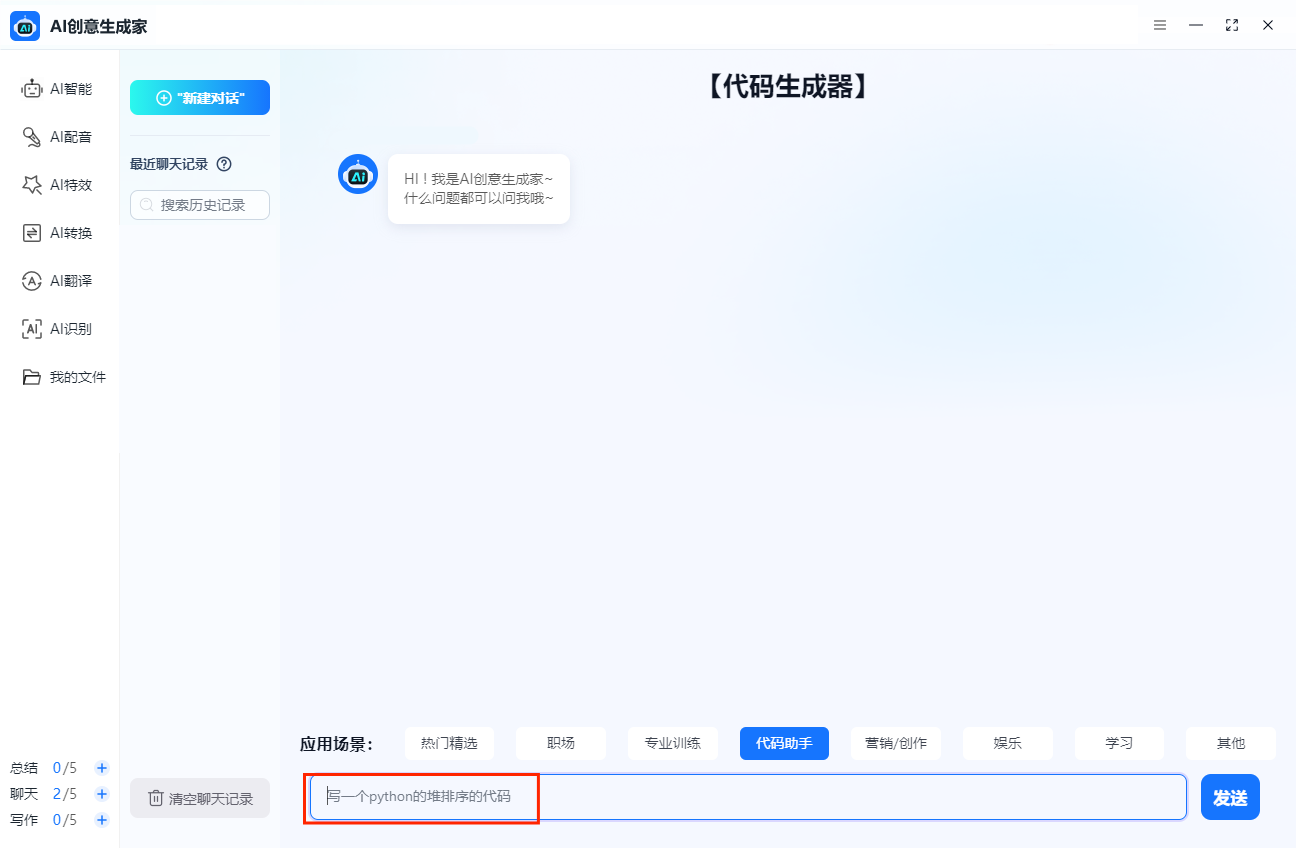Screen dimensions: 1296x848
Task: Open 我的文件 folder section
Action: [x=64, y=377]
